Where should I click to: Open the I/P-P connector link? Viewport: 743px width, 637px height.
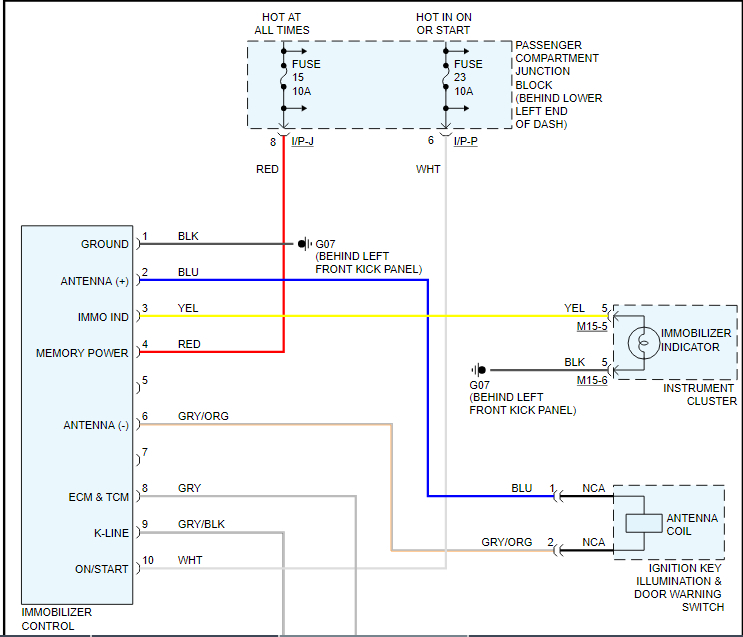tap(465, 141)
